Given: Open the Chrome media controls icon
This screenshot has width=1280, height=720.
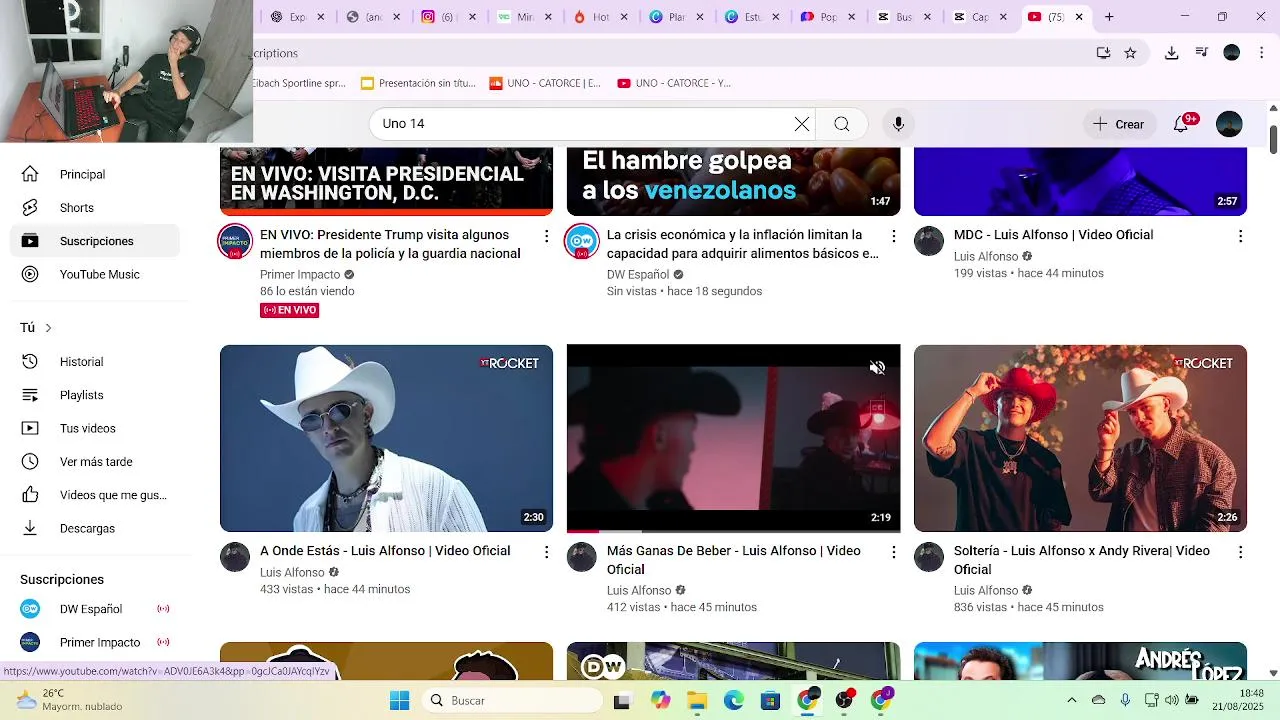Looking at the screenshot, I should coord(1202,53).
